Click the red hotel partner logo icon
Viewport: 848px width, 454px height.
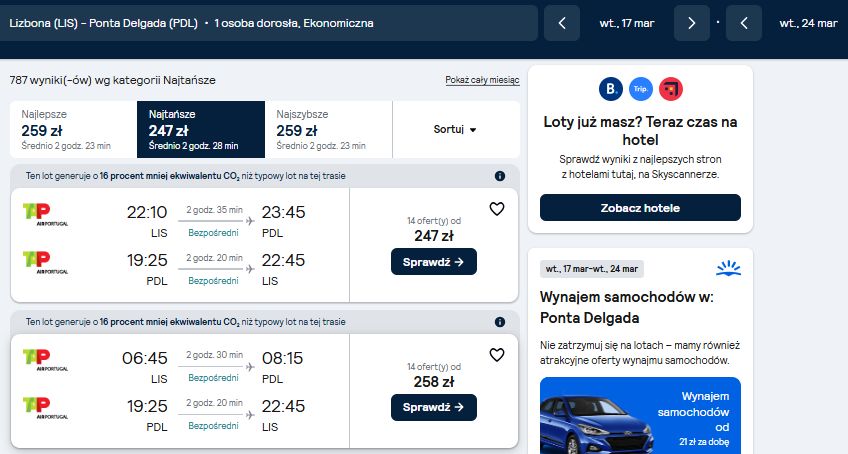click(671, 89)
